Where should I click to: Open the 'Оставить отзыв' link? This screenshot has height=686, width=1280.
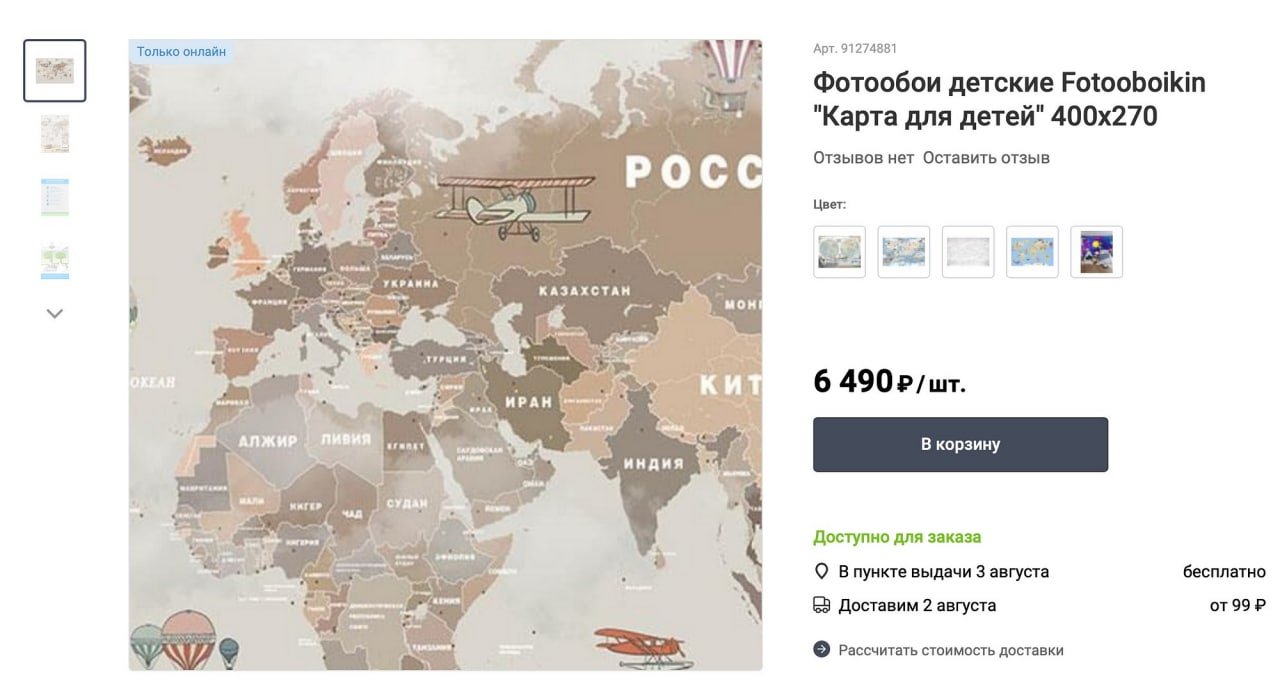point(986,158)
